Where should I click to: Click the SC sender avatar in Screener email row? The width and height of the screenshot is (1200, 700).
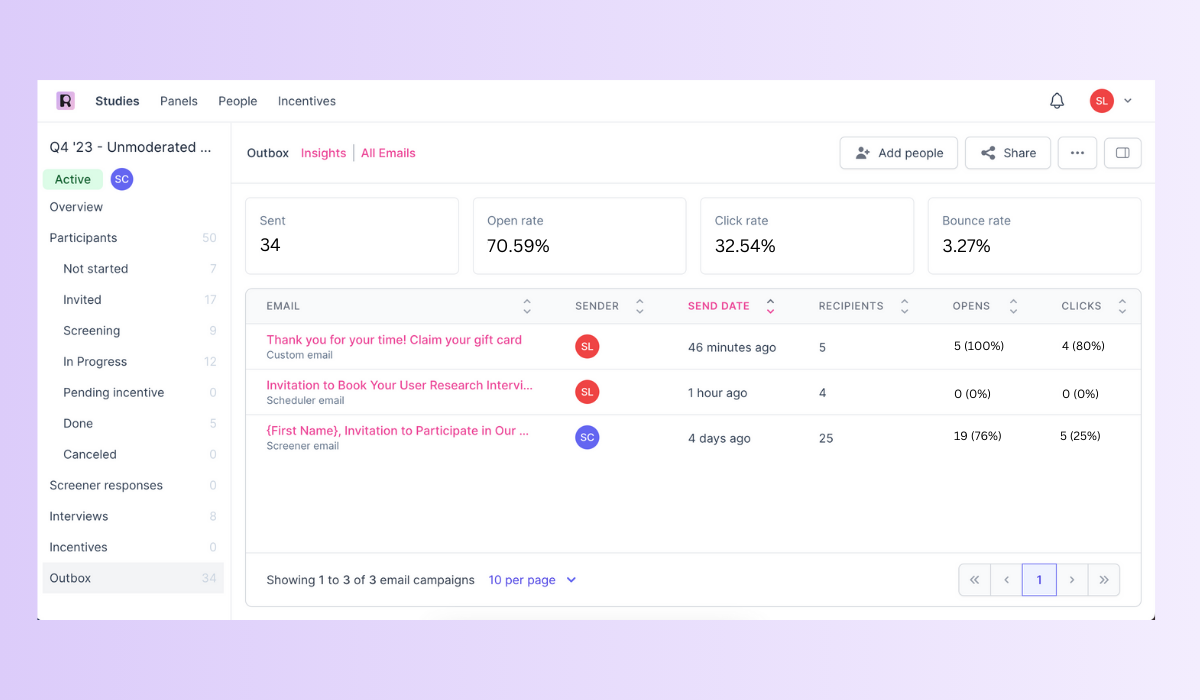coord(587,437)
